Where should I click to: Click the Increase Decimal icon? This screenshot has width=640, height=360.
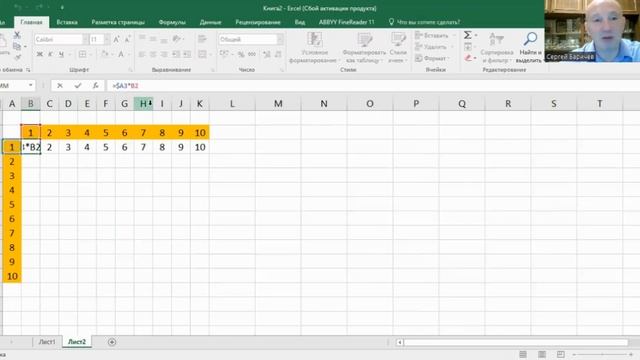267,54
